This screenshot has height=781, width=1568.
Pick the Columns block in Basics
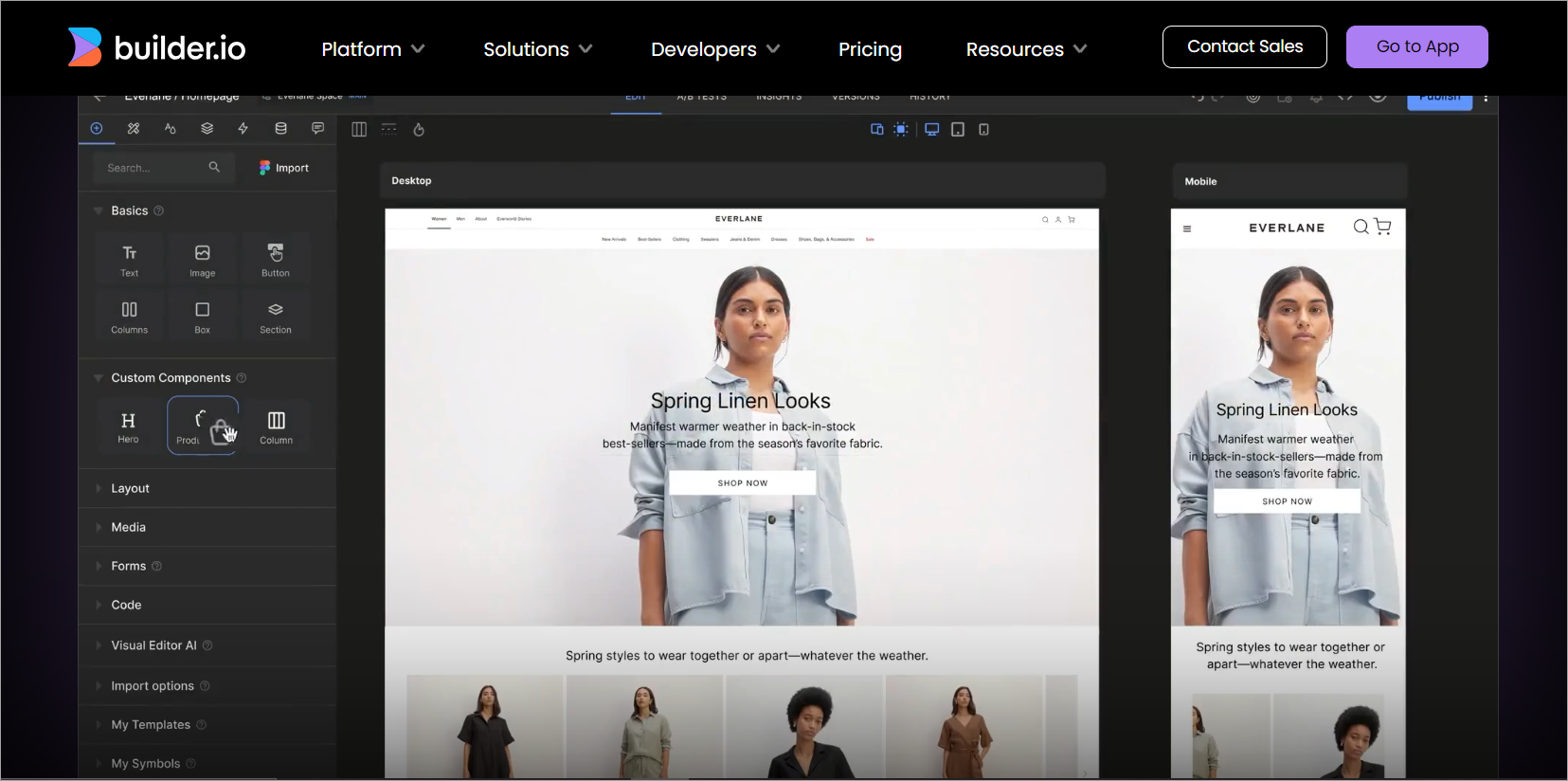[x=130, y=318]
